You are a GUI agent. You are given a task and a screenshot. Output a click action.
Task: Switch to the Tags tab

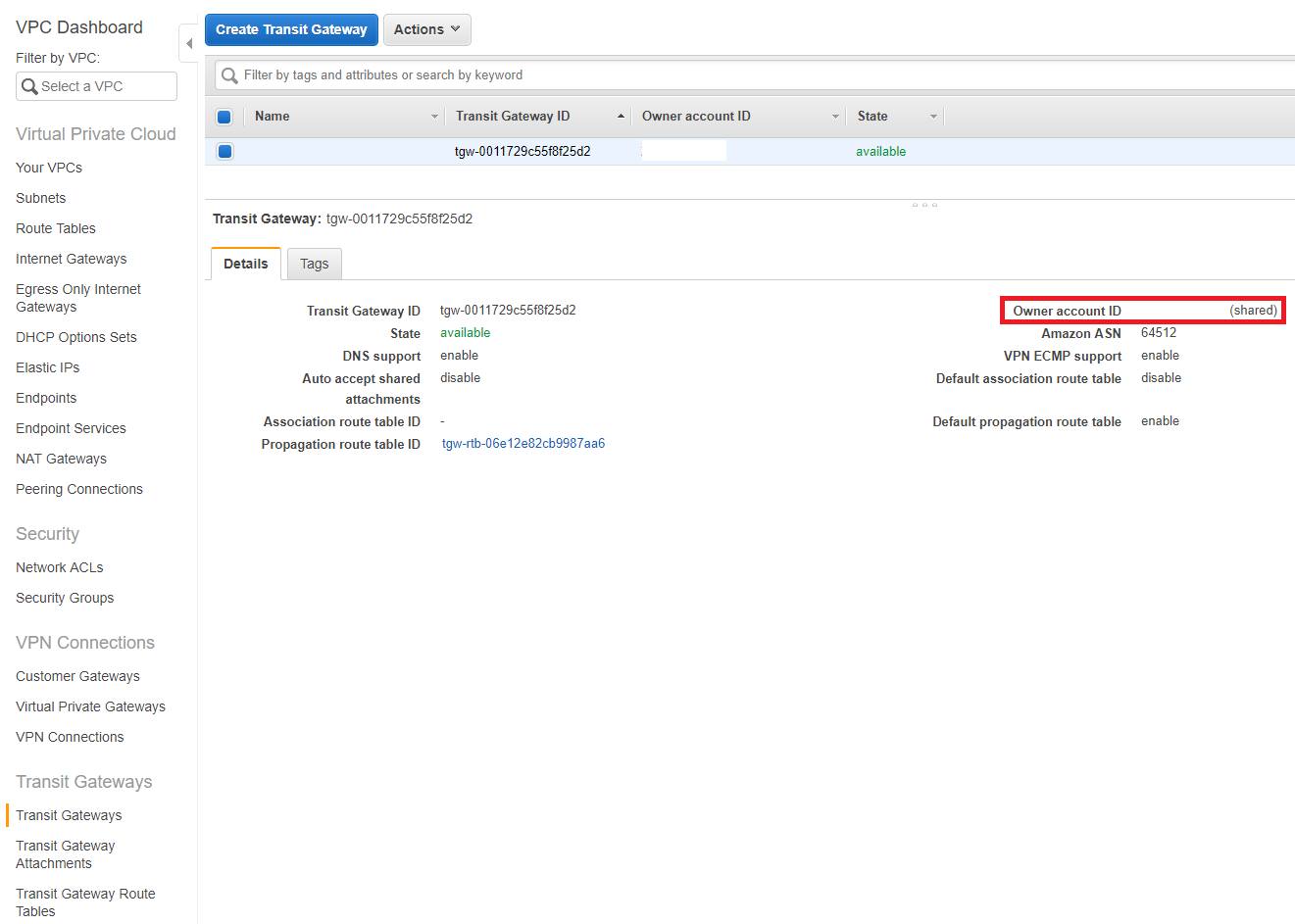[314, 264]
